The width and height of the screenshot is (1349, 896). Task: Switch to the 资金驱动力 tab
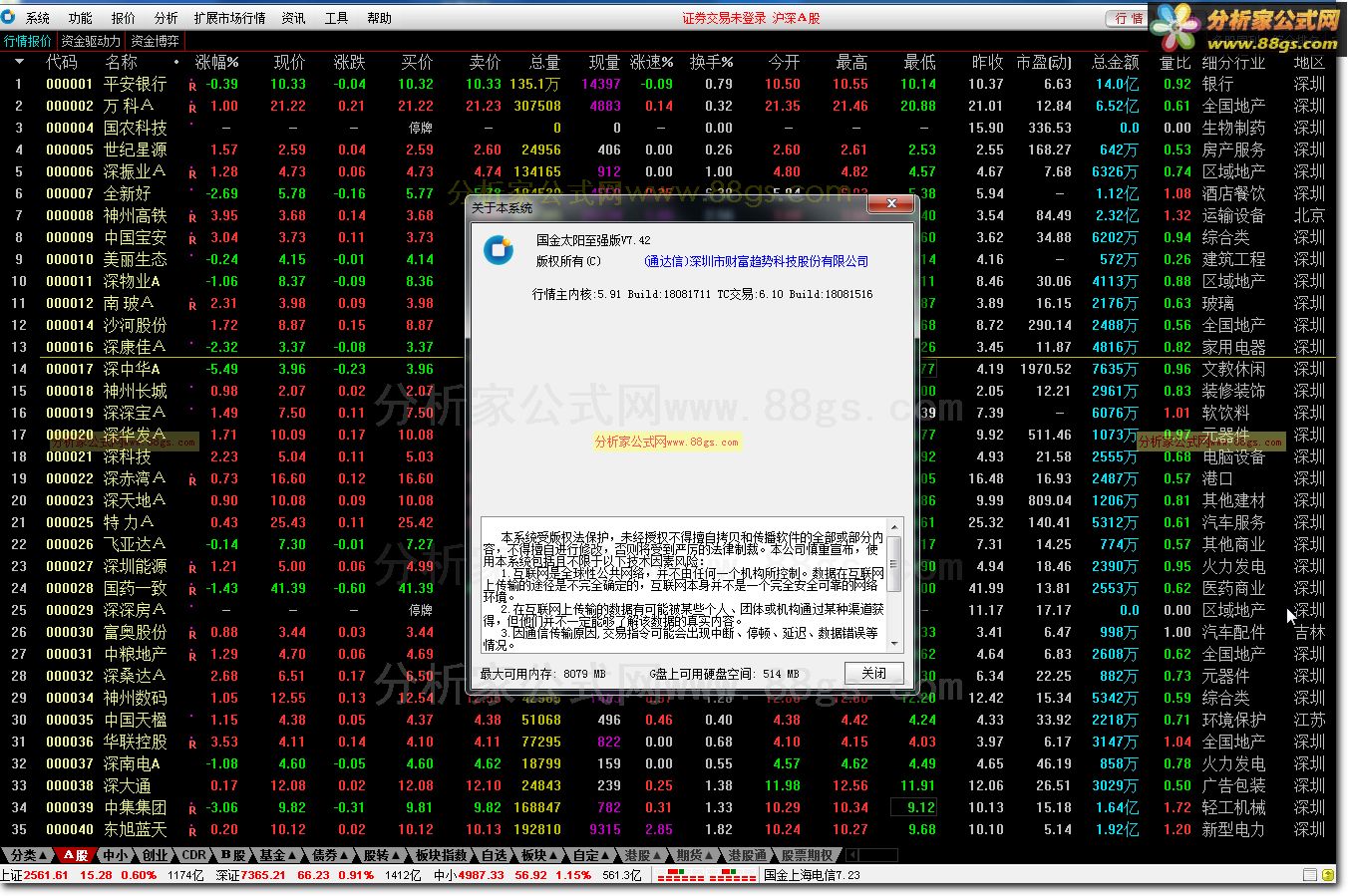(91, 41)
